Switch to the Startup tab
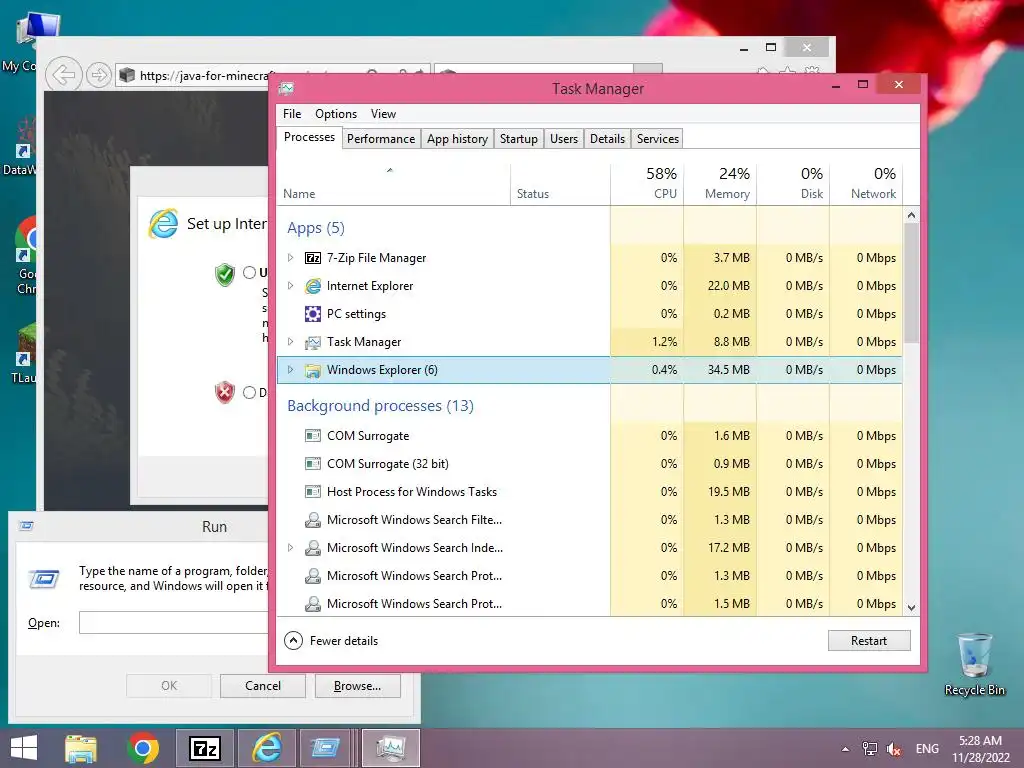Screen dimensions: 1024x768 pyautogui.click(x=519, y=139)
